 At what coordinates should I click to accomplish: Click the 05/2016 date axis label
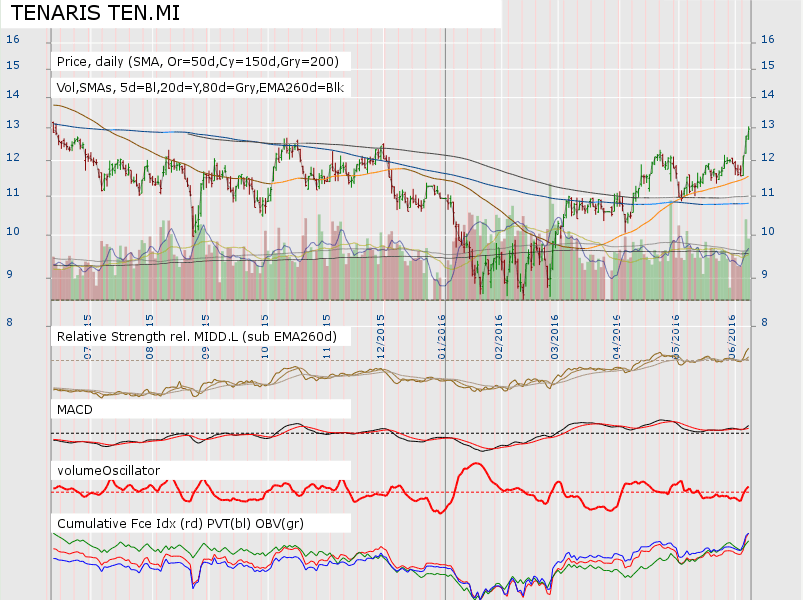(x=676, y=337)
